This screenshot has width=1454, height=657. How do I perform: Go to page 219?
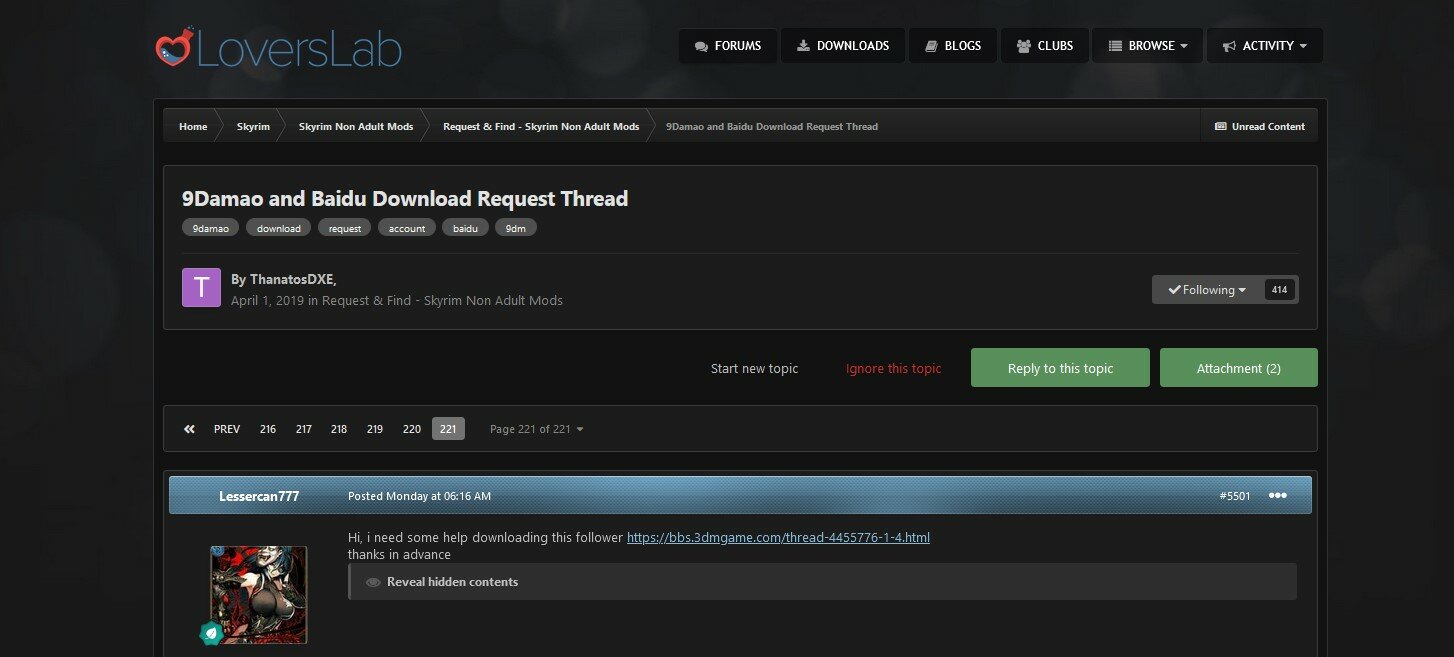click(x=375, y=429)
